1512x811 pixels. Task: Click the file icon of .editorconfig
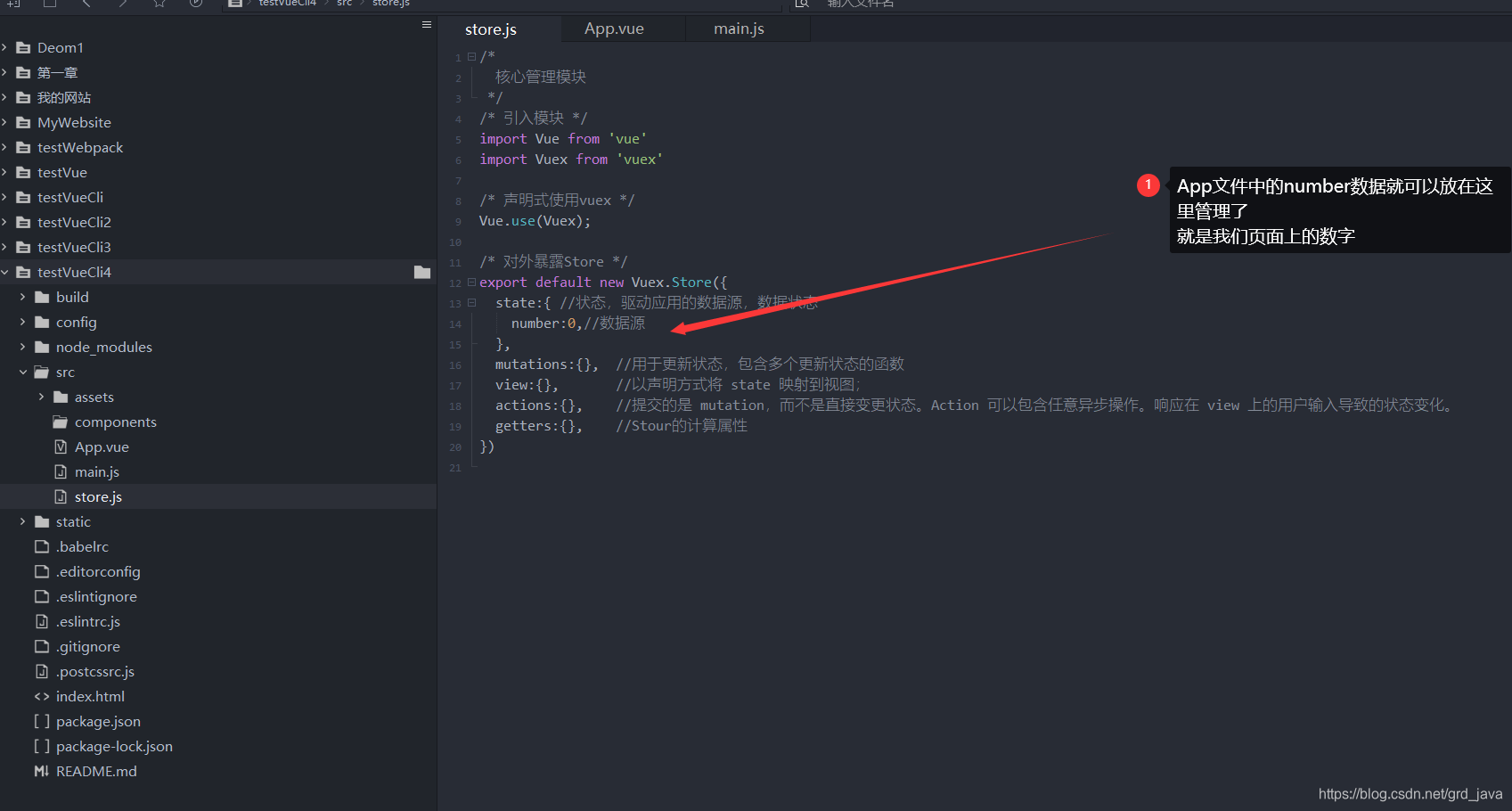pyautogui.click(x=42, y=571)
